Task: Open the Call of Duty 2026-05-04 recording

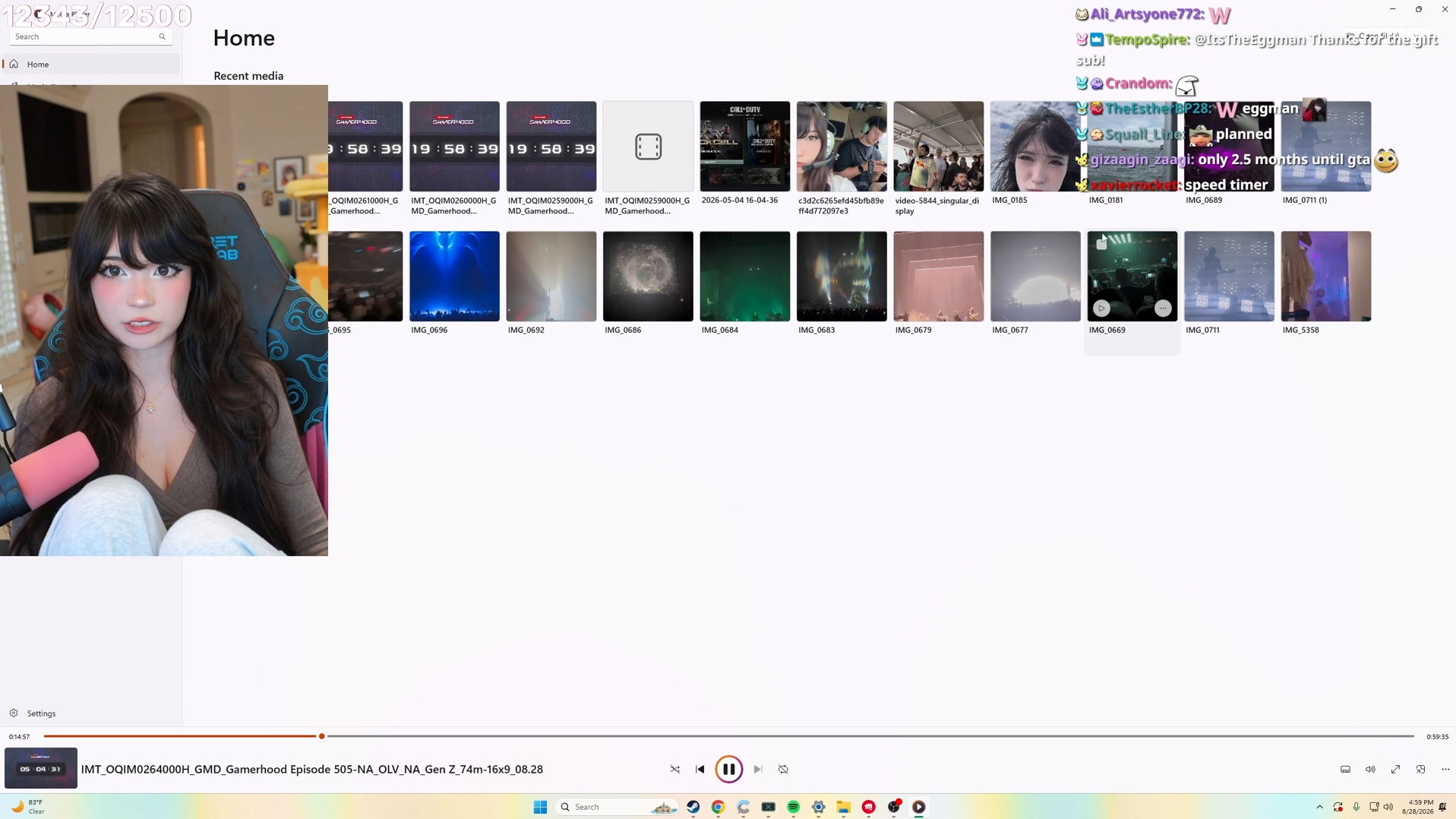Action: (744, 146)
